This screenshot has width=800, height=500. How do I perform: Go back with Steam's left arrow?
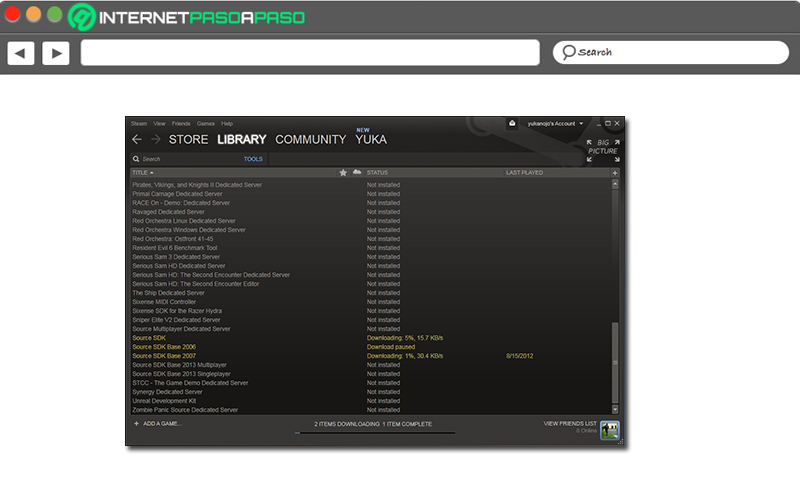coord(137,139)
